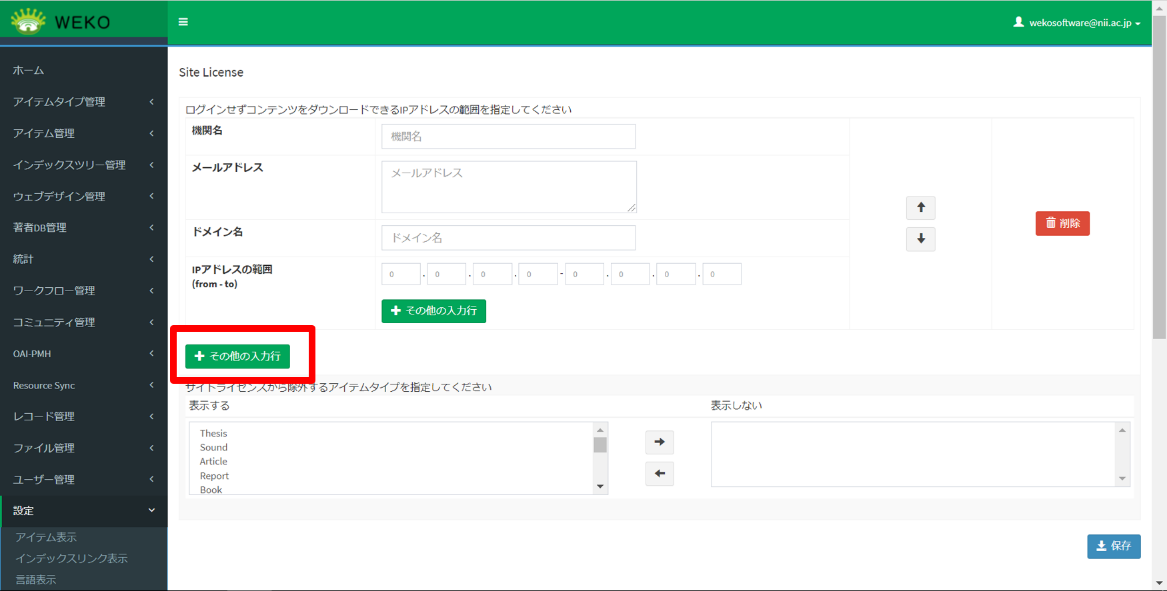Add an IP range row inside the form
1167x591 pixels.
point(433,311)
